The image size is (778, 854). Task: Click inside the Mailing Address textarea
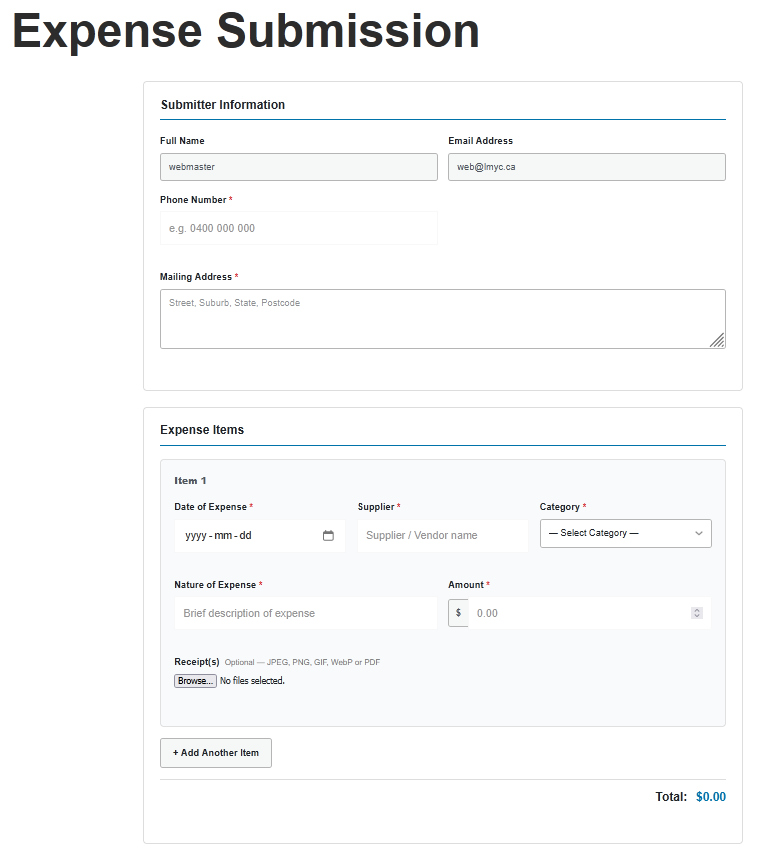click(x=442, y=319)
